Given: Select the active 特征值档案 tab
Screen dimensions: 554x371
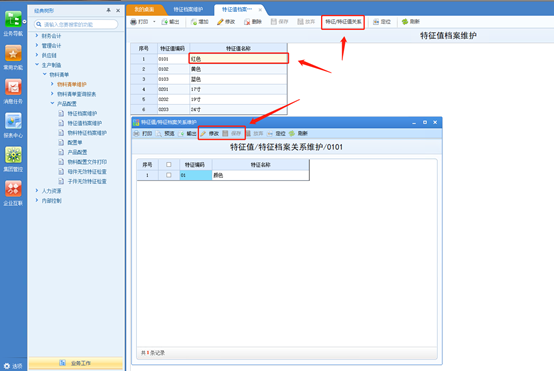Looking at the screenshot, I should click(237, 10).
